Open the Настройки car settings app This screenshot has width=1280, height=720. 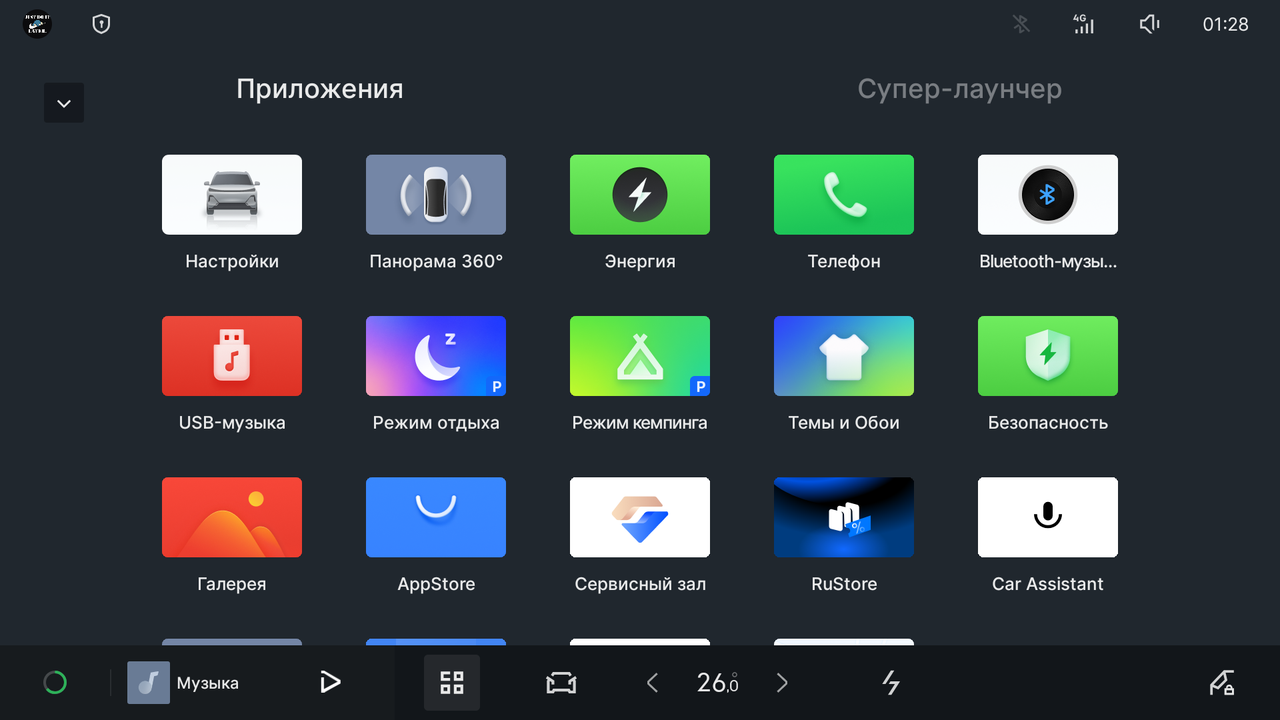point(232,195)
